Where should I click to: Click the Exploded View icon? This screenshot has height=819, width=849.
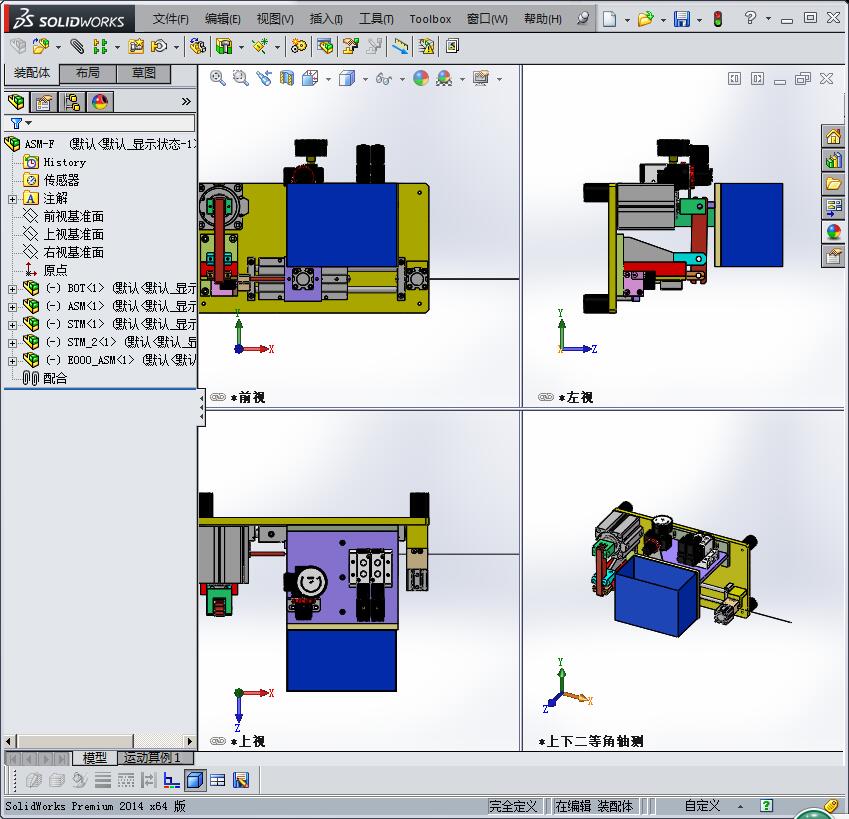[350, 47]
